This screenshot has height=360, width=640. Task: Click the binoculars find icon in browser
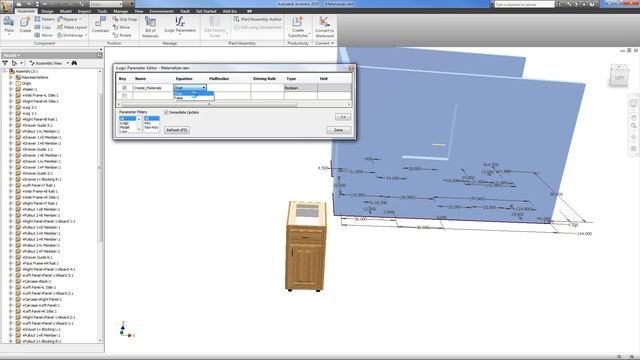[x=74, y=63]
